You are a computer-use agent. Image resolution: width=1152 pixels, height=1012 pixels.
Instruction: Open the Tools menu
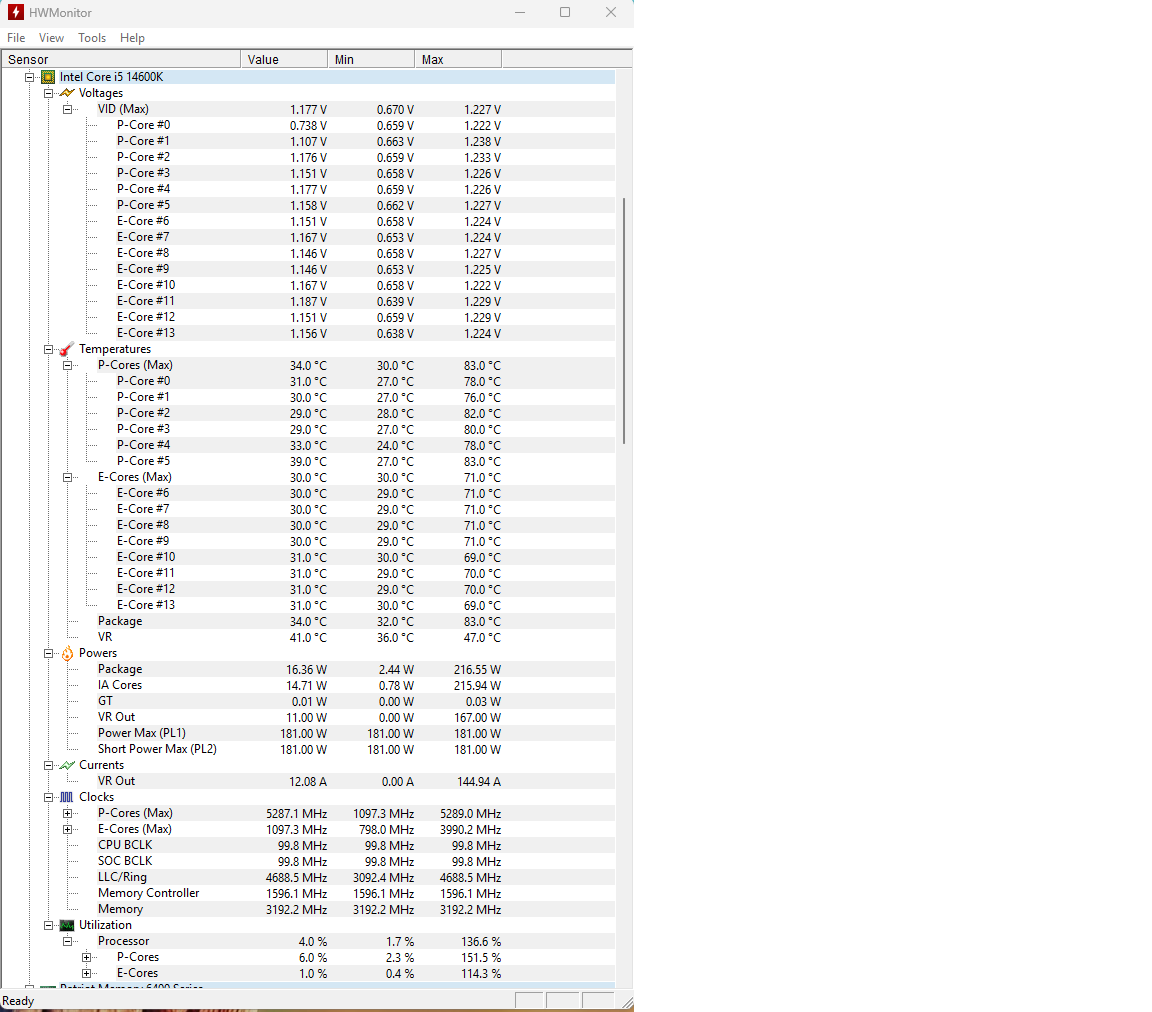[x=92, y=38]
